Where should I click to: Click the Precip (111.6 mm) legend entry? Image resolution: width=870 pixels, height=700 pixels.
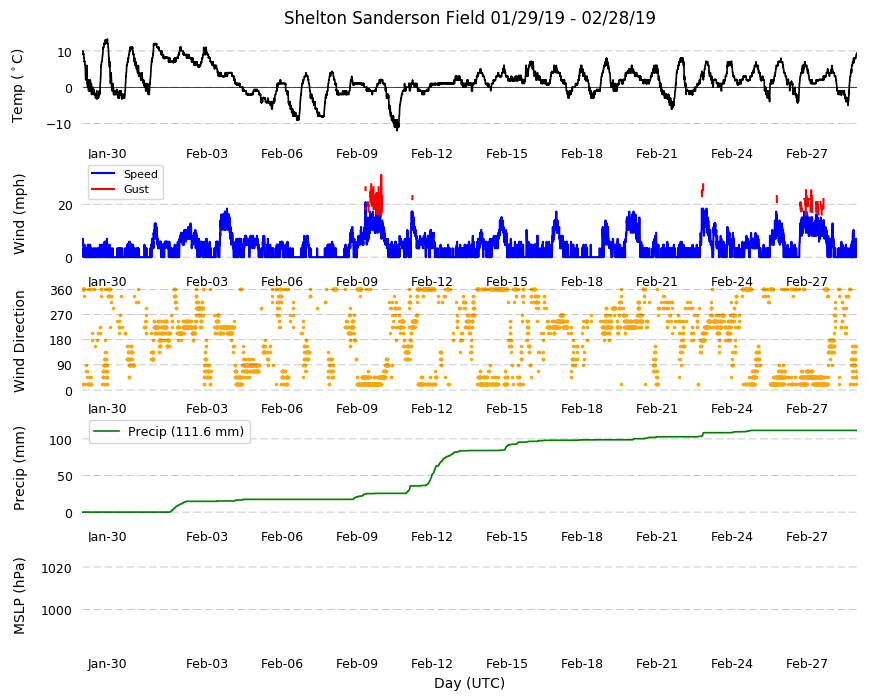click(170, 432)
